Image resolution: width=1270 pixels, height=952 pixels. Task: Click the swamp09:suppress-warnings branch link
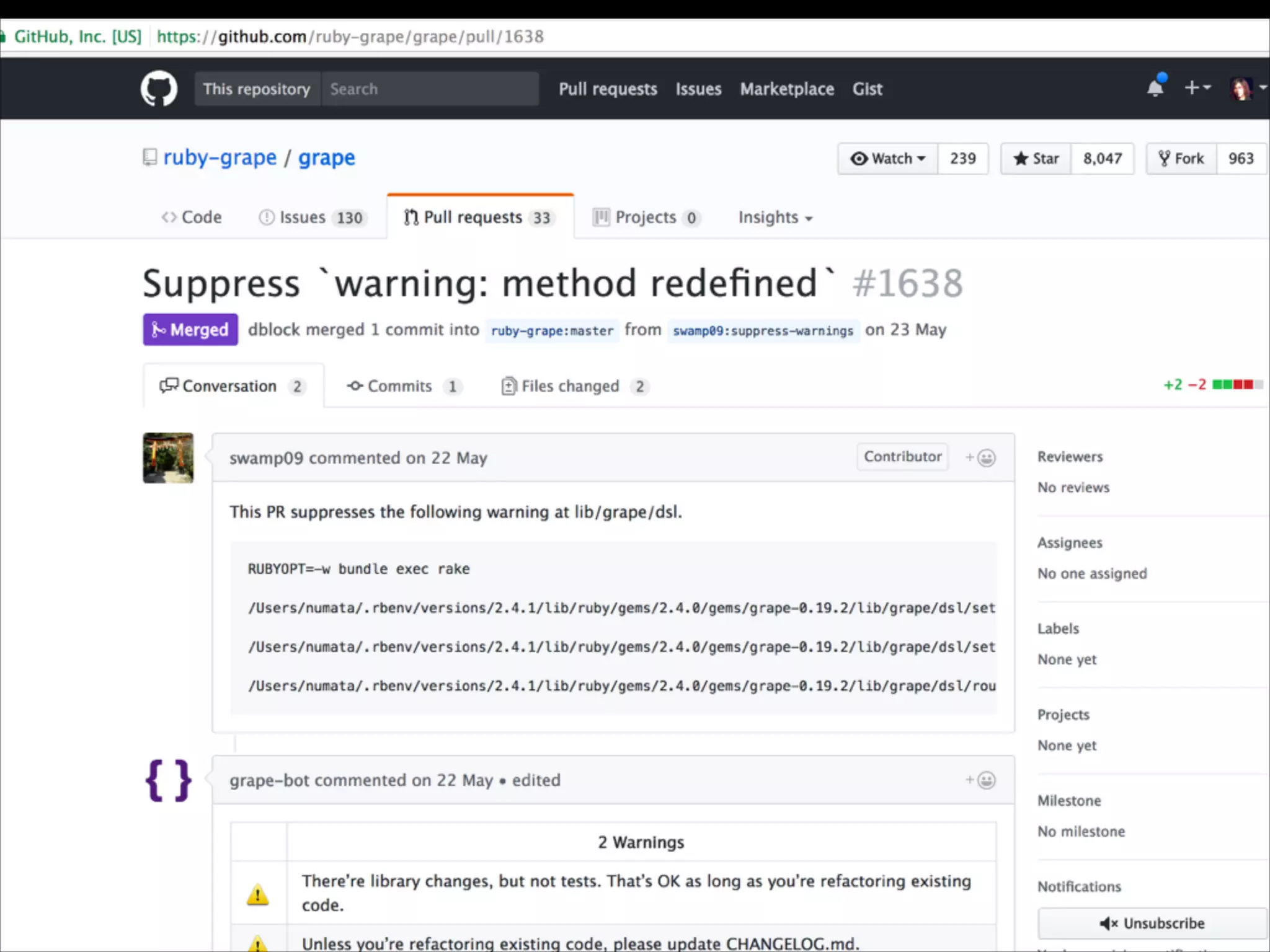tap(763, 330)
